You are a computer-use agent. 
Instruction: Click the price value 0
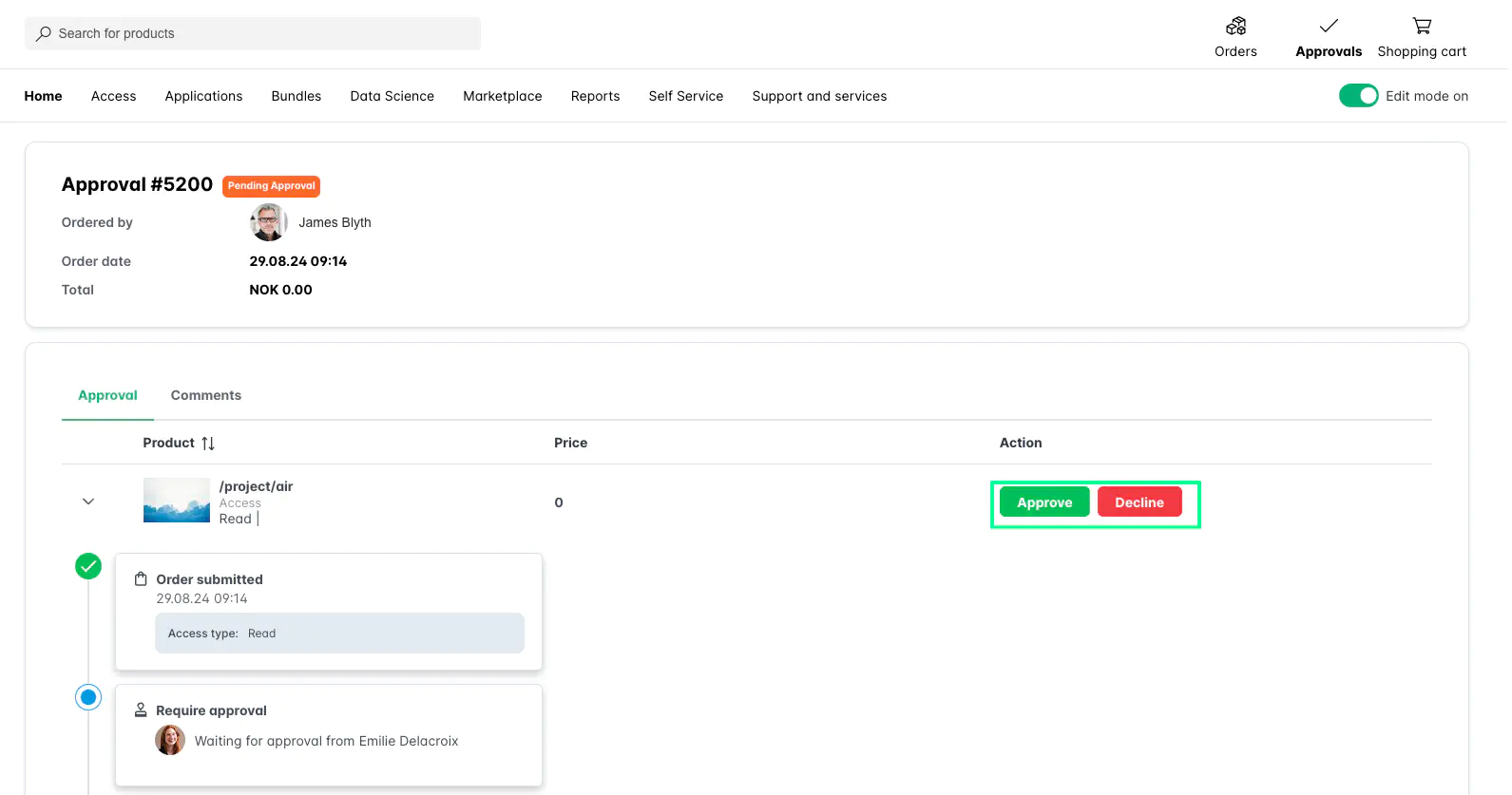click(559, 502)
